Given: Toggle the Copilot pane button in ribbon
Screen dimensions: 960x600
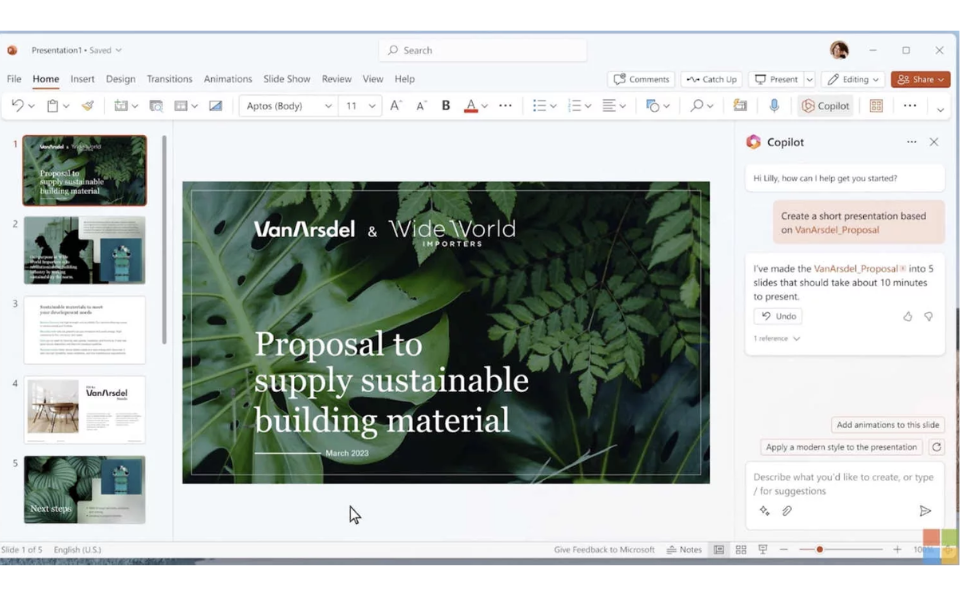Looking at the screenshot, I should coord(825,106).
